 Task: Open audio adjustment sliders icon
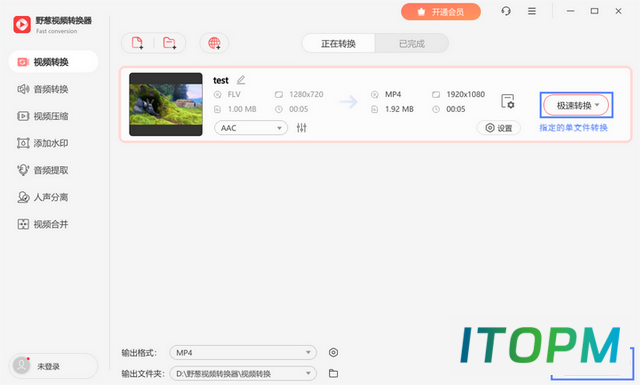coord(302,128)
